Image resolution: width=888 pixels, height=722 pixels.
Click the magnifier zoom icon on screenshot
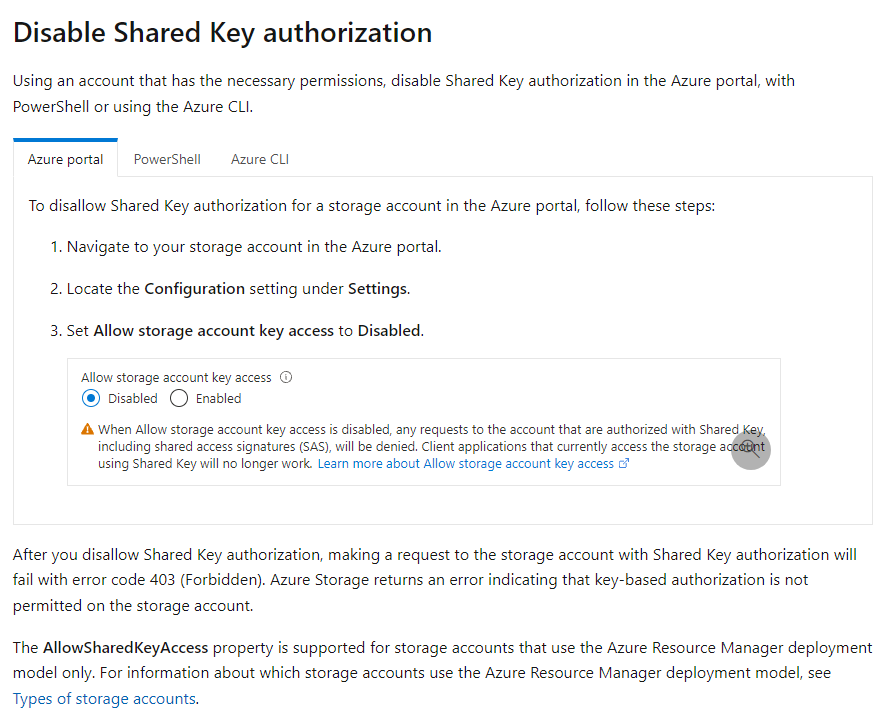[x=750, y=449]
